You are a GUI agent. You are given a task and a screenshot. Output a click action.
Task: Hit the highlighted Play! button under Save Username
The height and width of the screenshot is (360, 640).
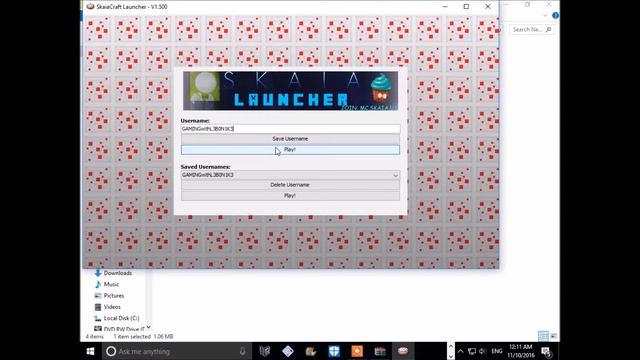[x=290, y=150]
